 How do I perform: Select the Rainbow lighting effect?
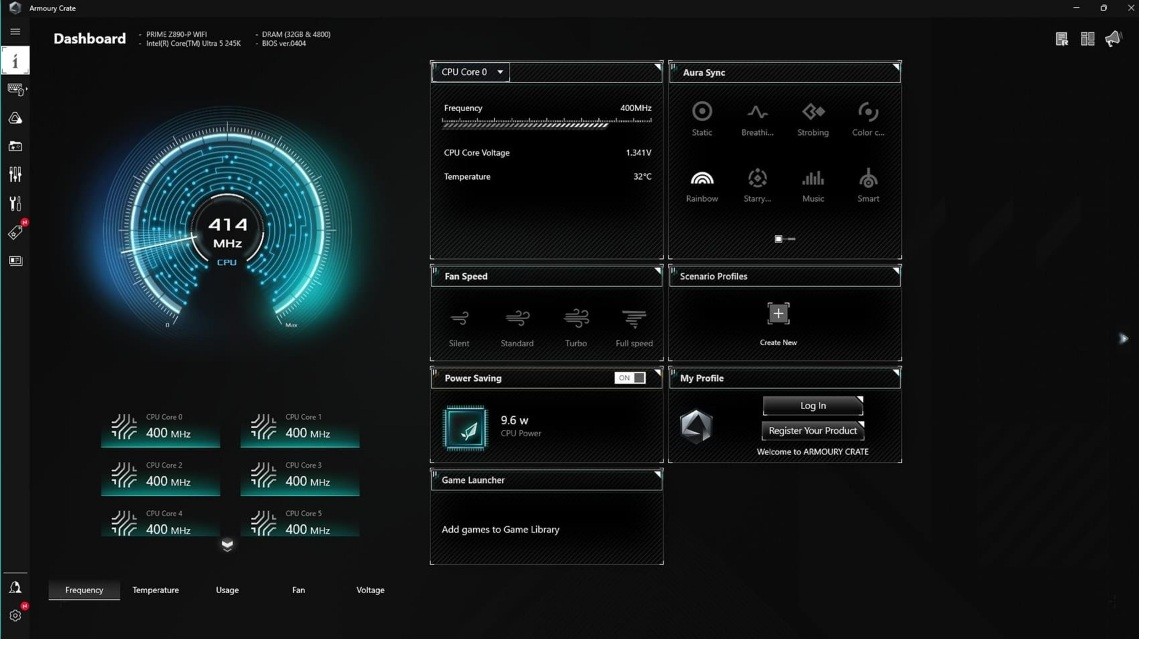[702, 186]
